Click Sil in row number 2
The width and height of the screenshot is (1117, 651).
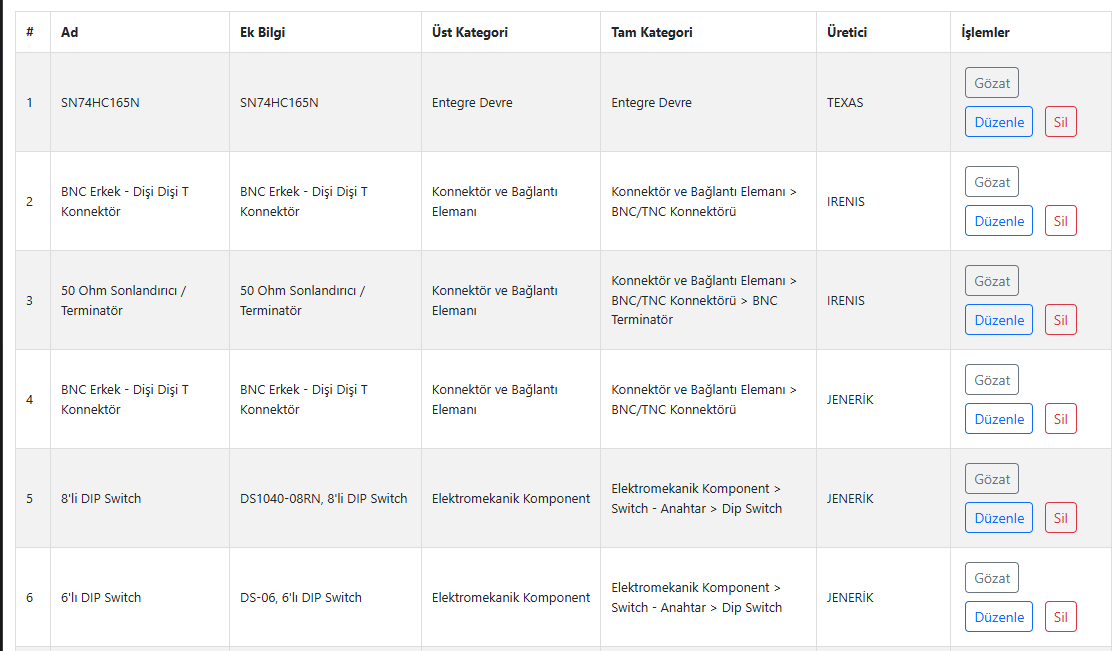pyautogui.click(x=1060, y=221)
